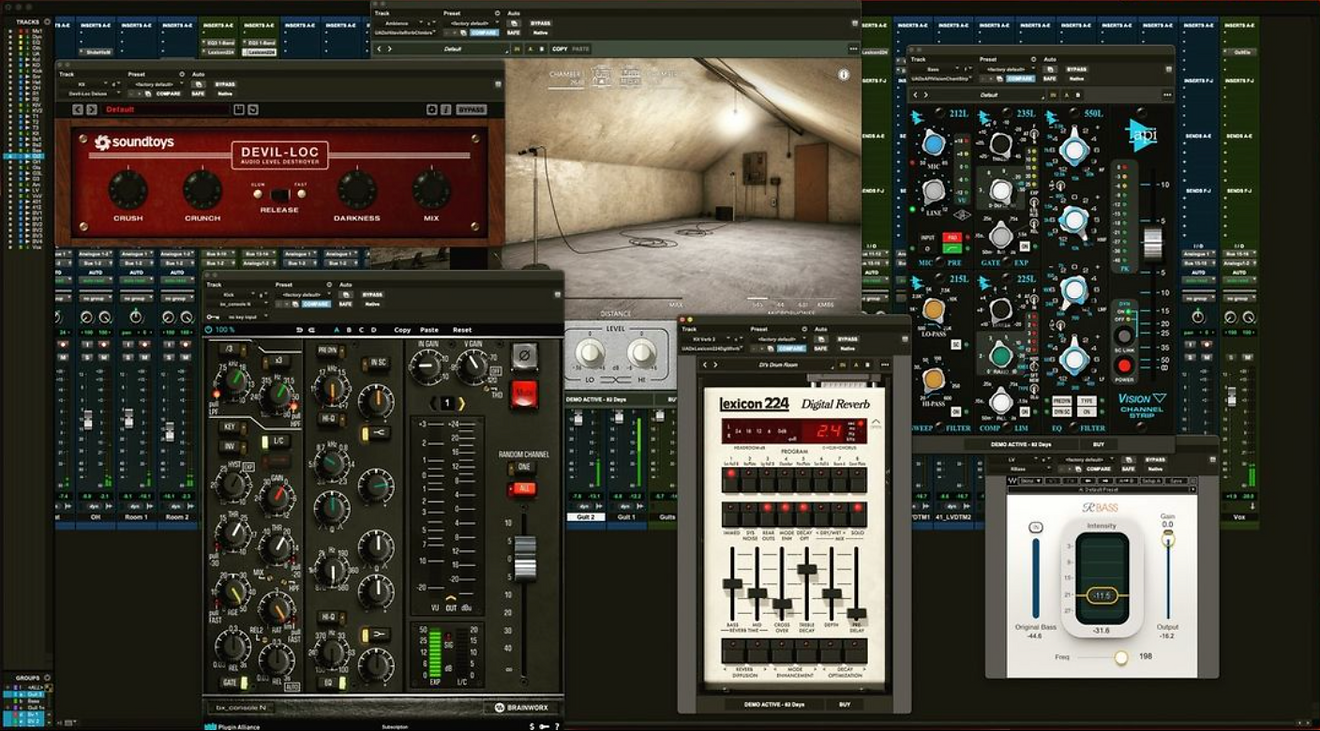
Task: Toggle the RBass IN button
Action: click(1035, 527)
